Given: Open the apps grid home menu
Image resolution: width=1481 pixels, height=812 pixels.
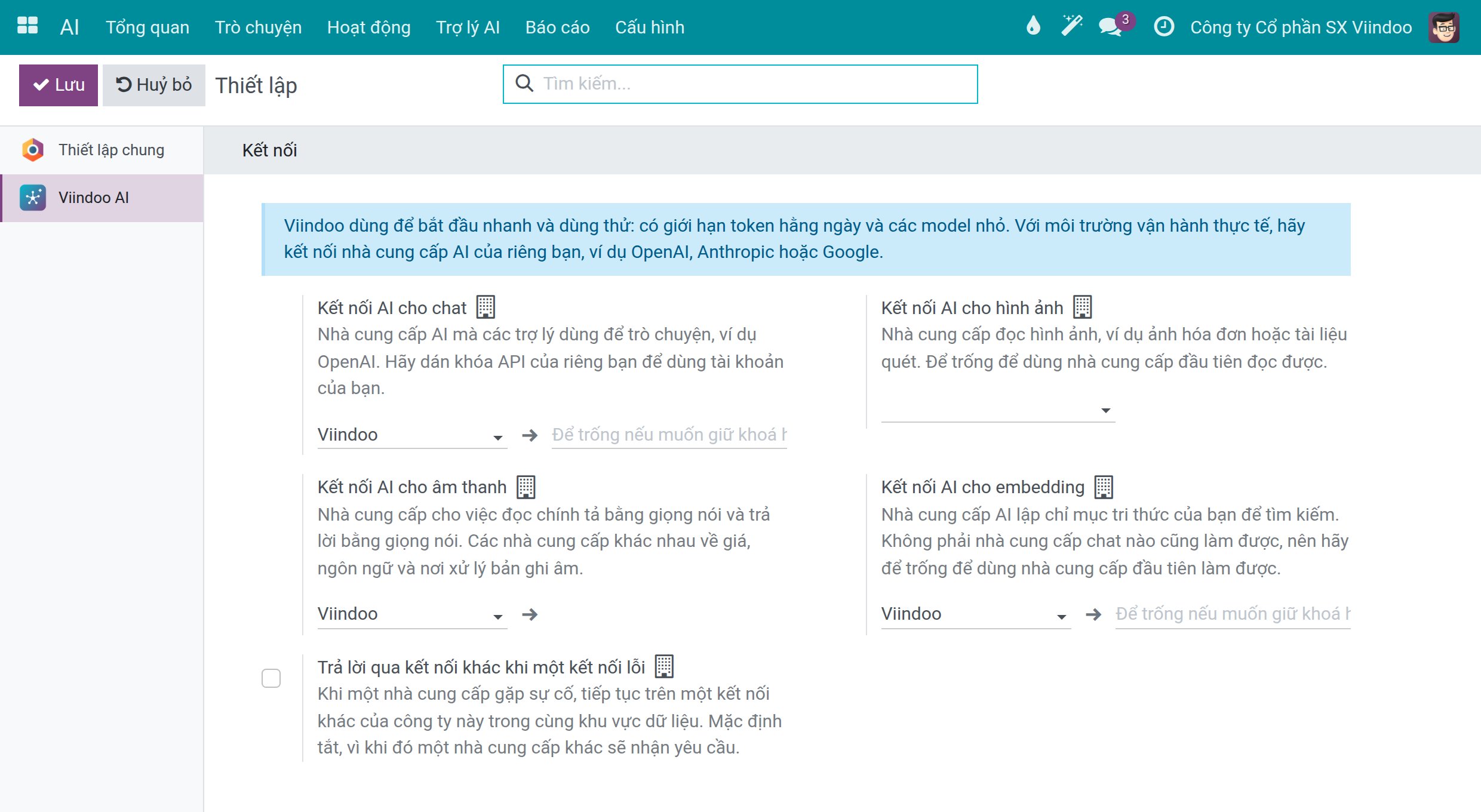Looking at the screenshot, I should 27,26.
